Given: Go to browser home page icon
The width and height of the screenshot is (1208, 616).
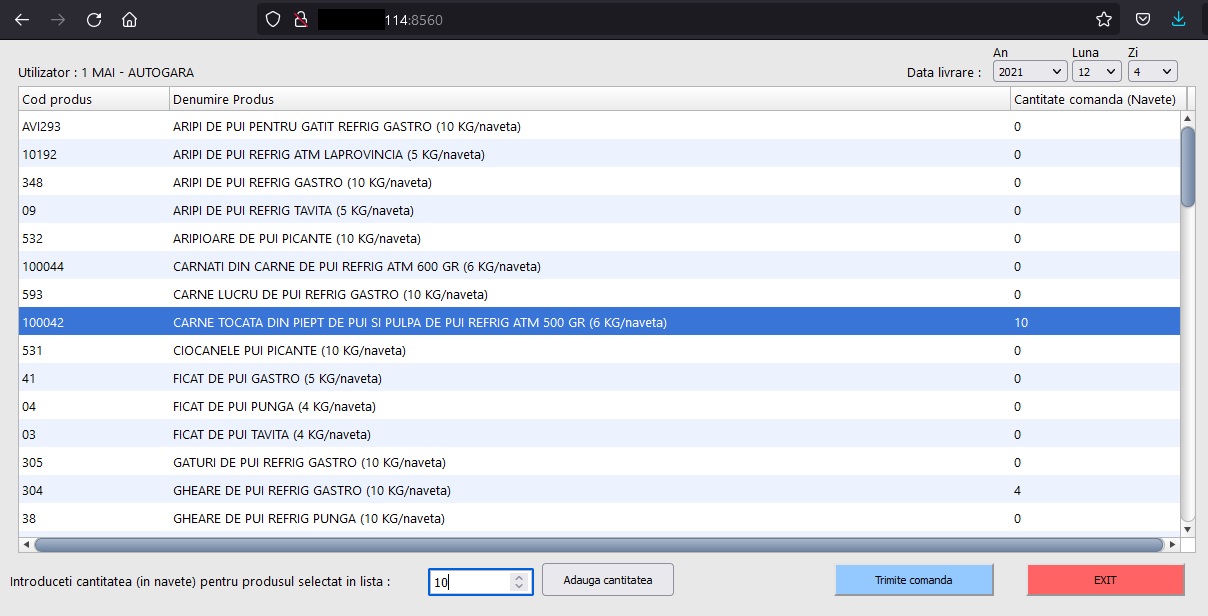Looking at the screenshot, I should pyautogui.click(x=129, y=20).
